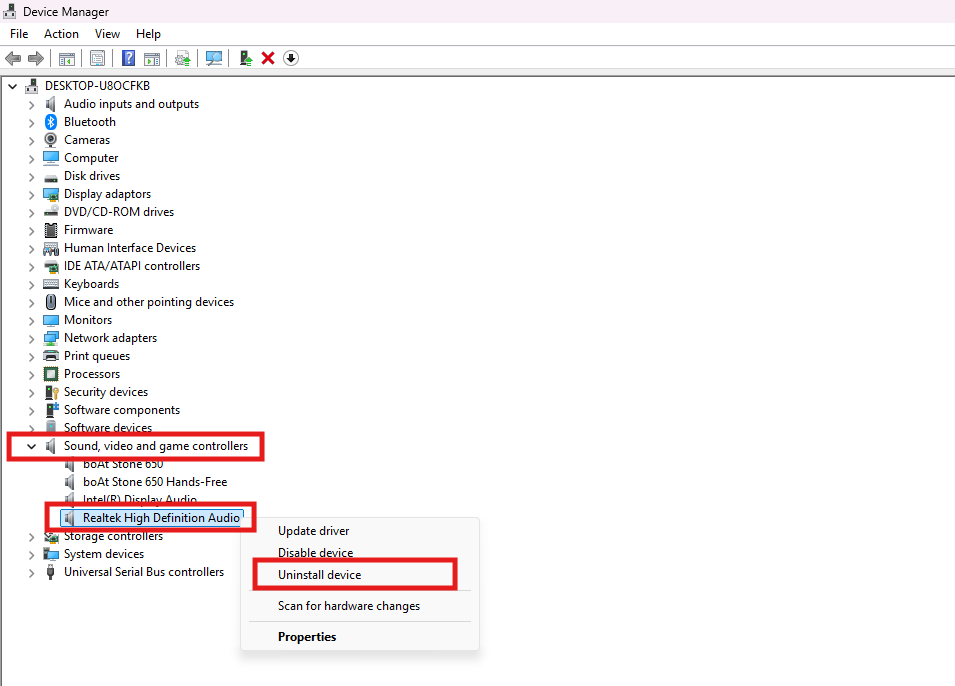Click the Processors category icon
The height and width of the screenshot is (686, 955).
51,373
